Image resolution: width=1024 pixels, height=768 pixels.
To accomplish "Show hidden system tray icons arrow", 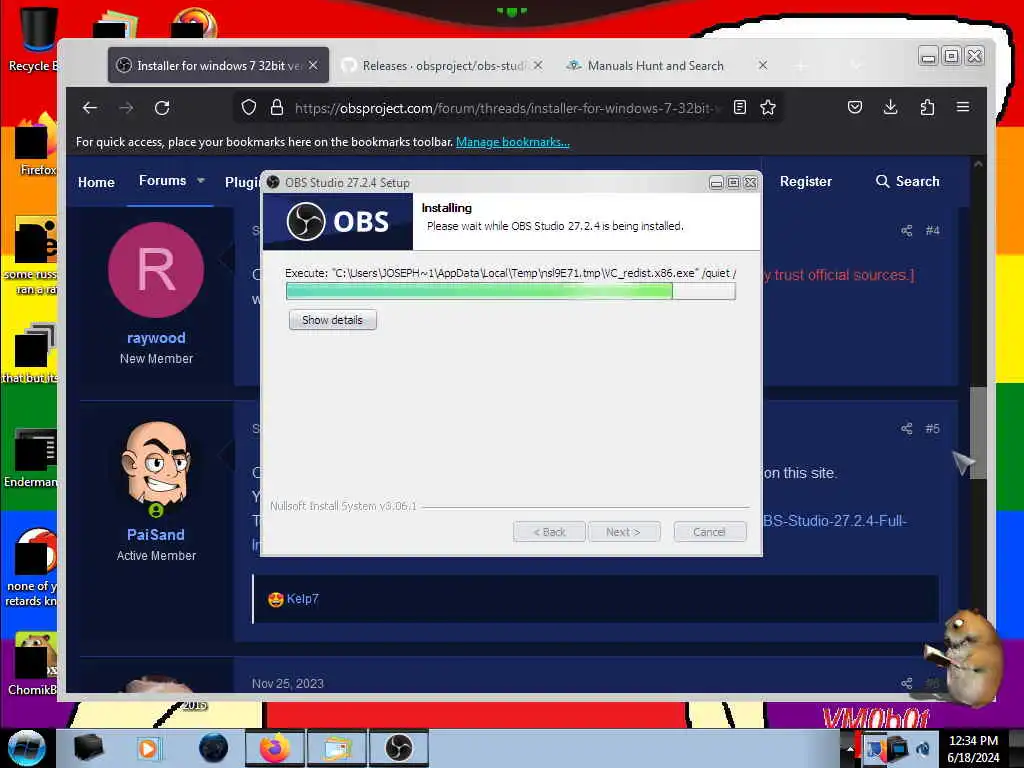I will point(850,749).
